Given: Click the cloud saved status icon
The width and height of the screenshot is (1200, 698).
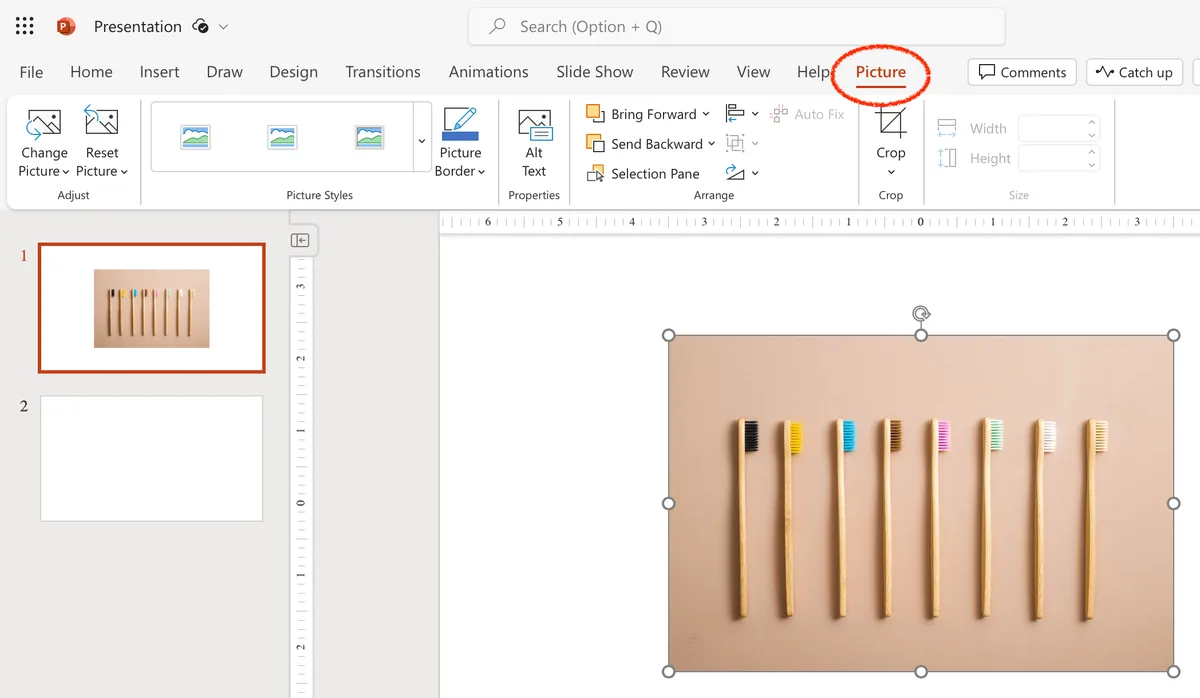Looking at the screenshot, I should (x=201, y=26).
